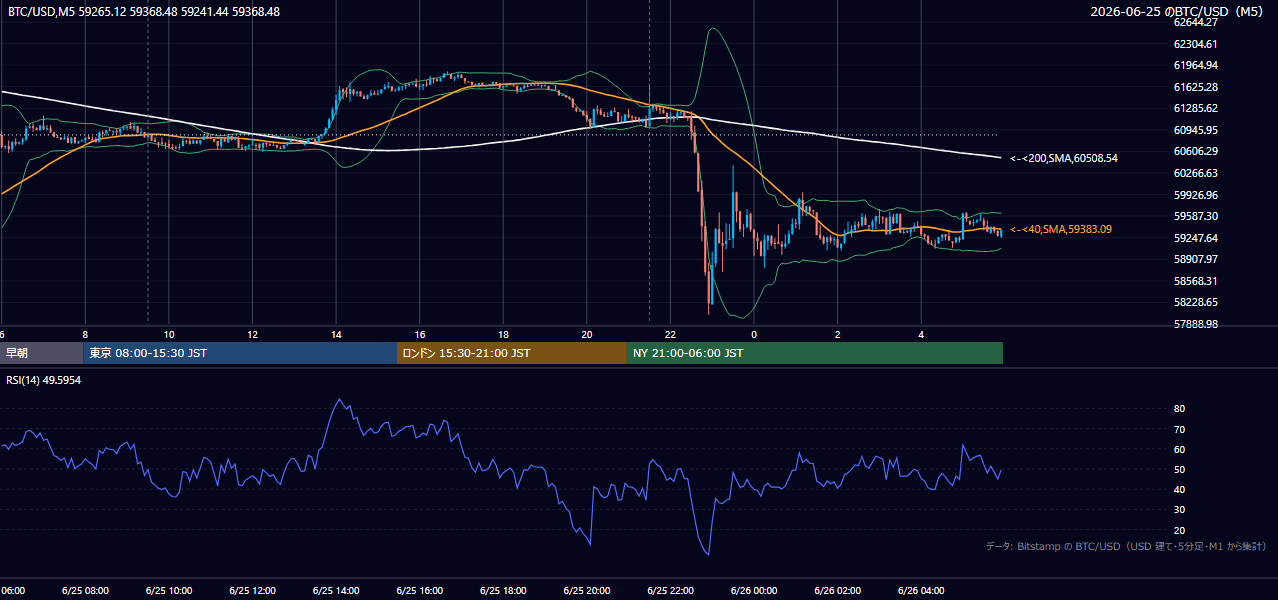
Task: Click the bottom date label 6/25 08:00
Action: [x=85, y=590]
